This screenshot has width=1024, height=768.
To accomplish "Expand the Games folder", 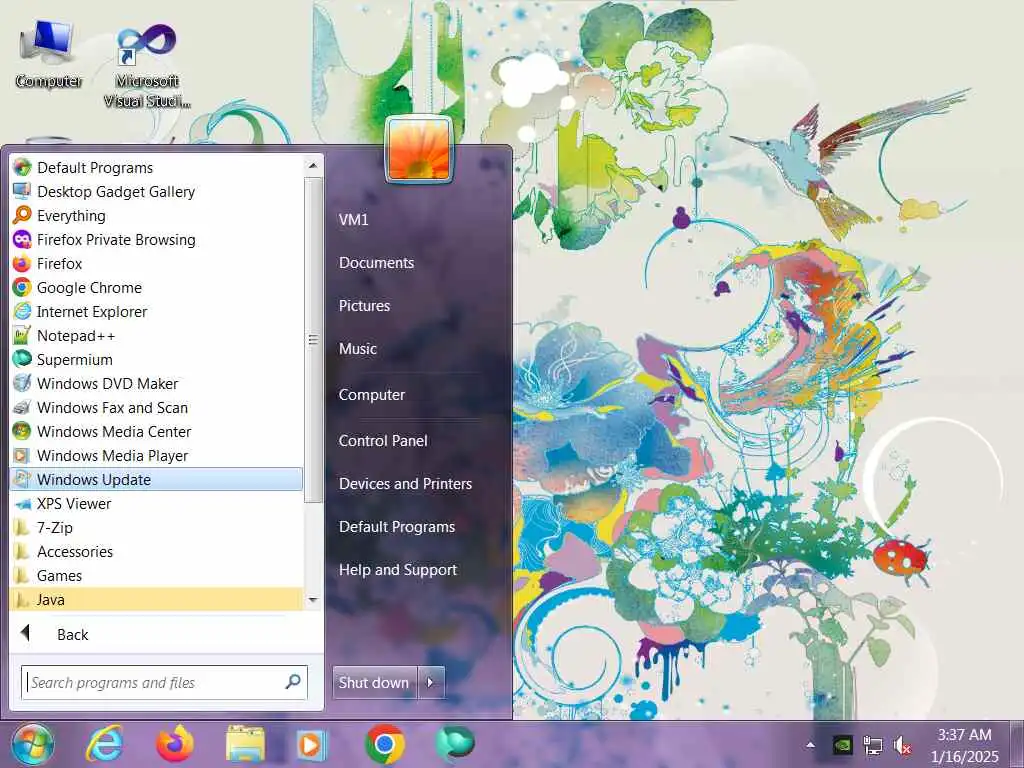I will tap(156, 575).
